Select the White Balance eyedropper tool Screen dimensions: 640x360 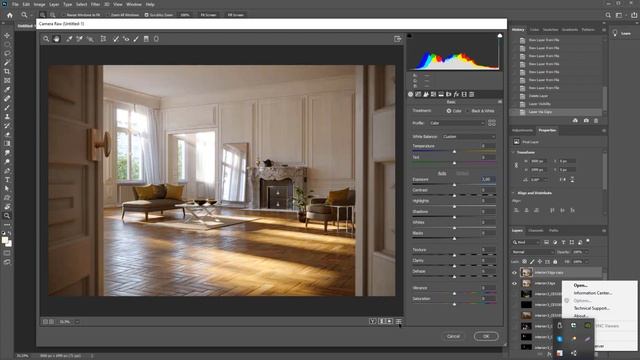(x=69, y=39)
